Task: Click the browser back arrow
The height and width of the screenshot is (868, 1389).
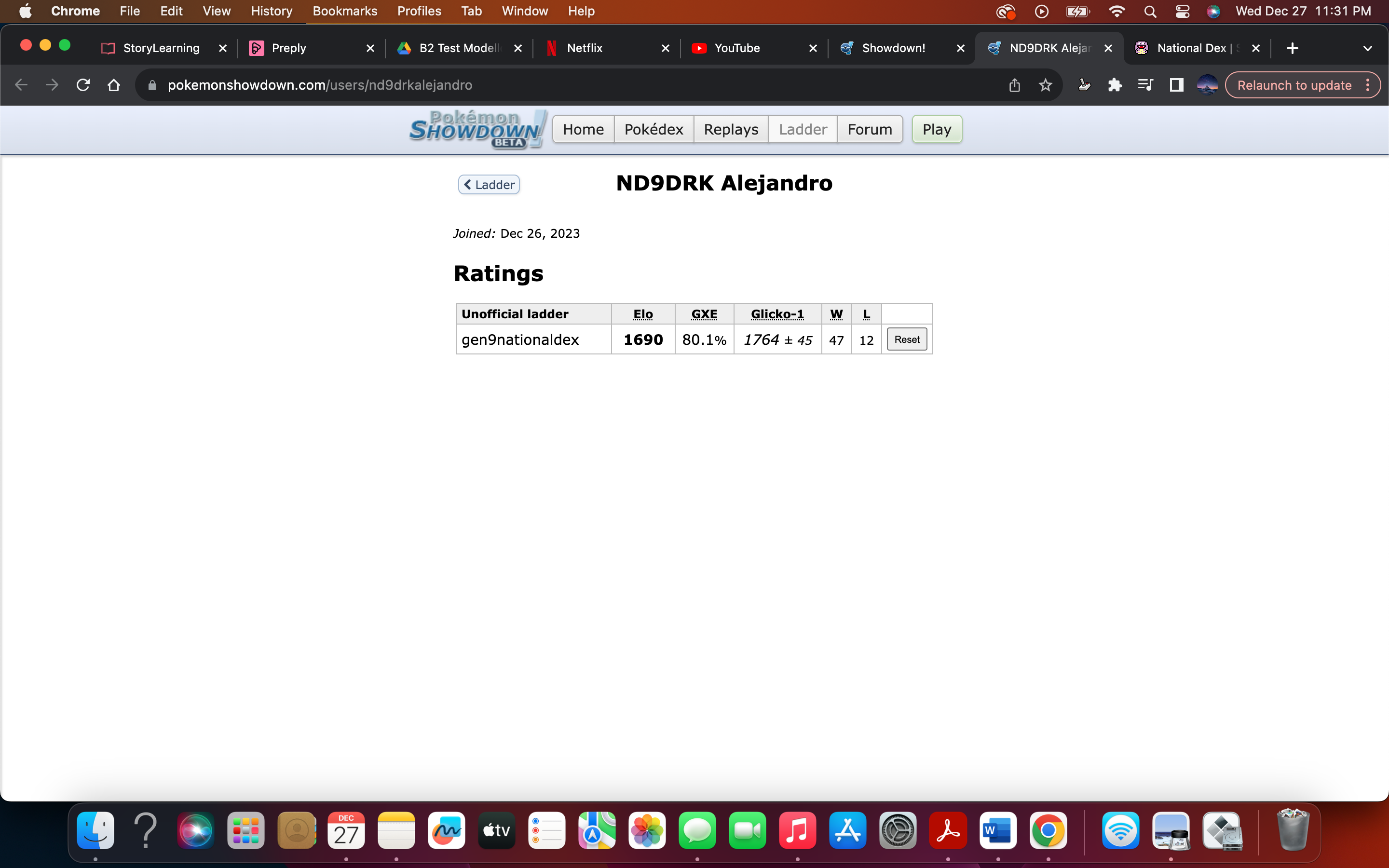Action: point(21,85)
